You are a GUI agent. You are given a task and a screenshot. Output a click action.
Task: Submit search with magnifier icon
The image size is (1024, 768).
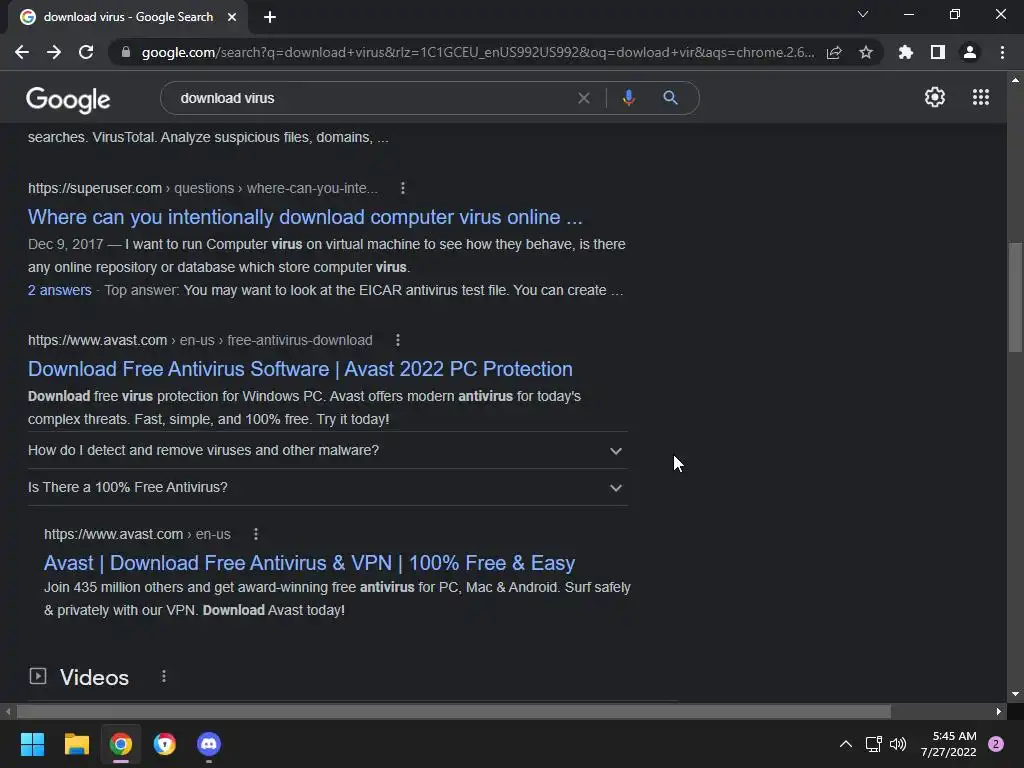[670, 98]
